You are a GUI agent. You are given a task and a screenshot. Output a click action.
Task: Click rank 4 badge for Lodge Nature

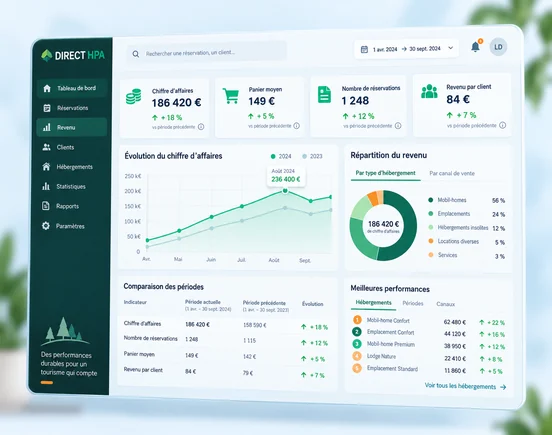[357, 356]
